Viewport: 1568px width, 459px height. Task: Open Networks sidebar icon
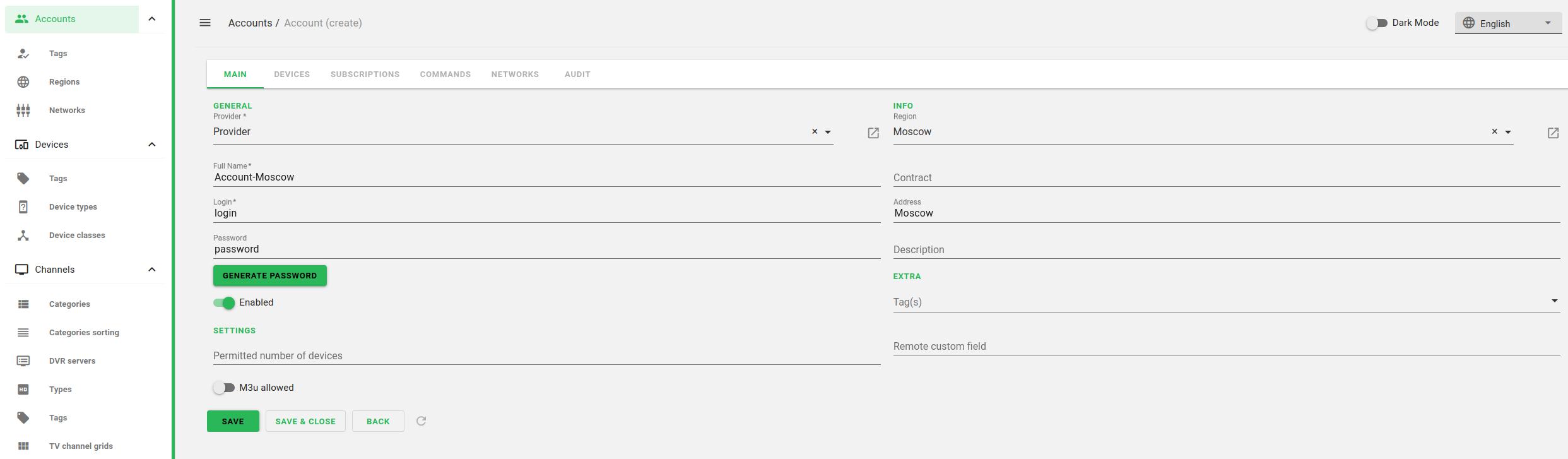(23, 110)
